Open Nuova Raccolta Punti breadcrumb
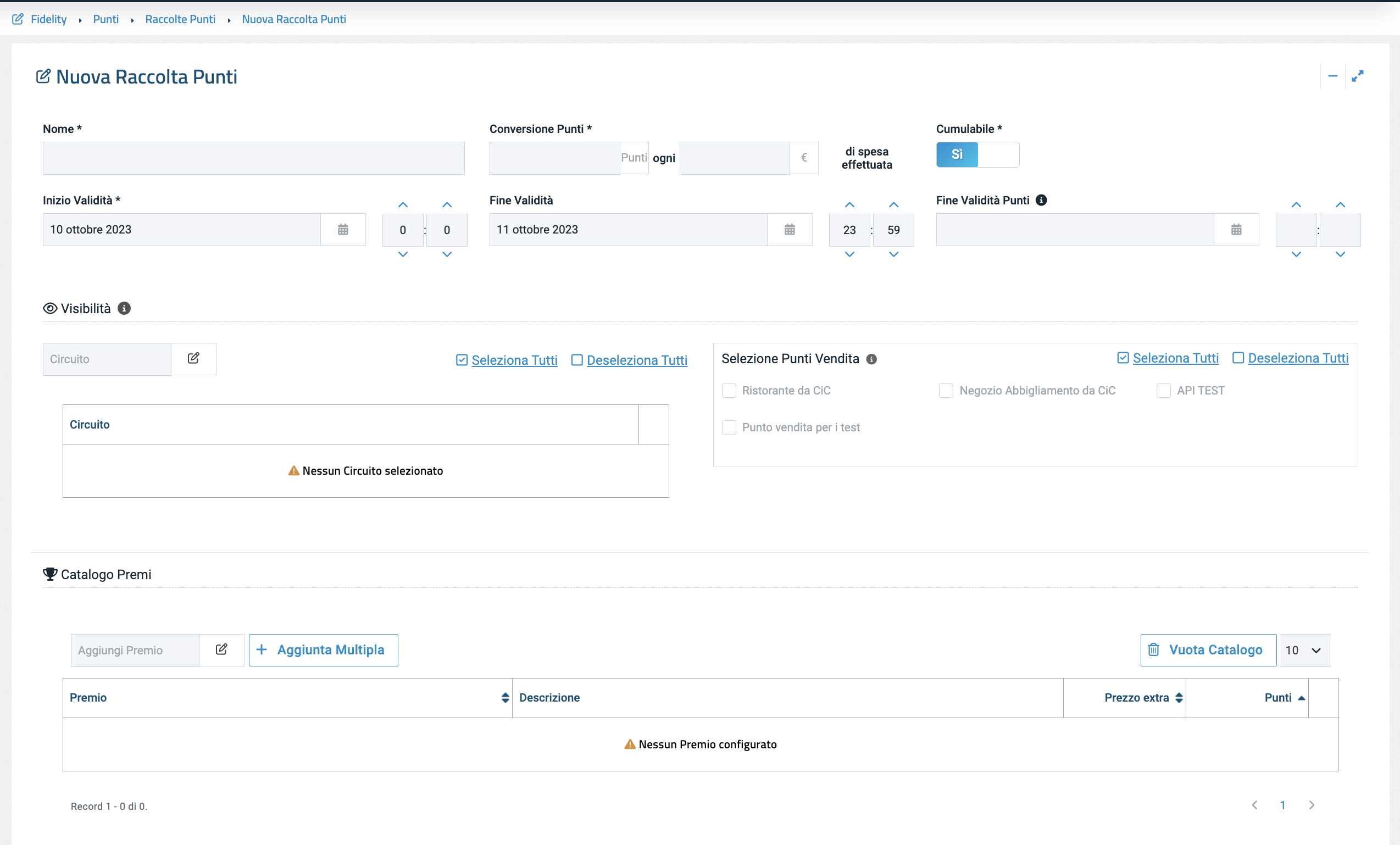 (x=294, y=19)
